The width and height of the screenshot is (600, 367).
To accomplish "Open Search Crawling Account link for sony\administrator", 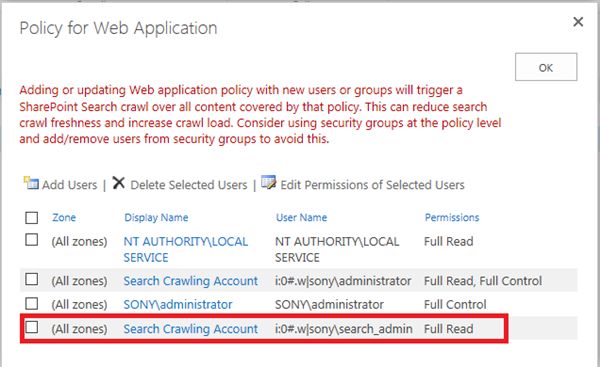I will (191, 281).
